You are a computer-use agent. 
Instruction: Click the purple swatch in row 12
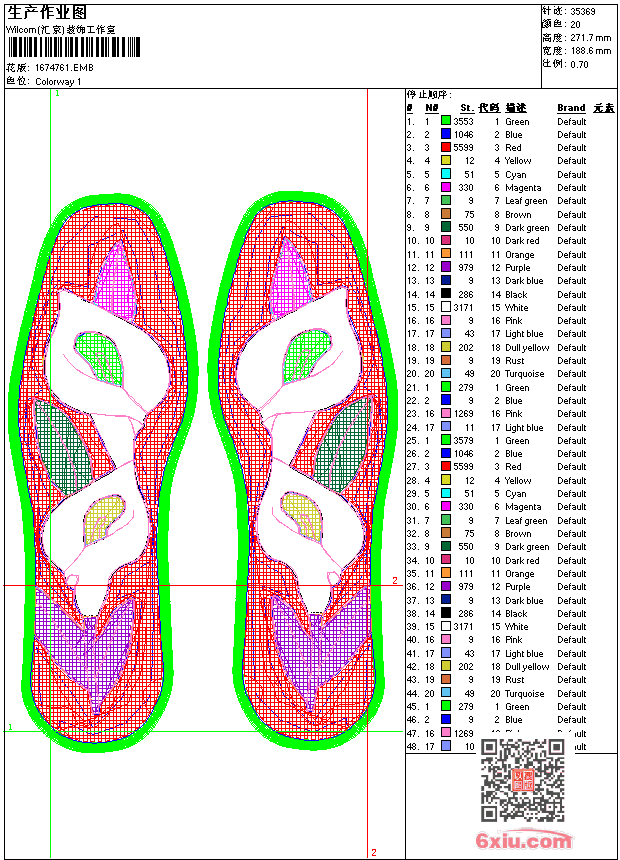click(446, 267)
